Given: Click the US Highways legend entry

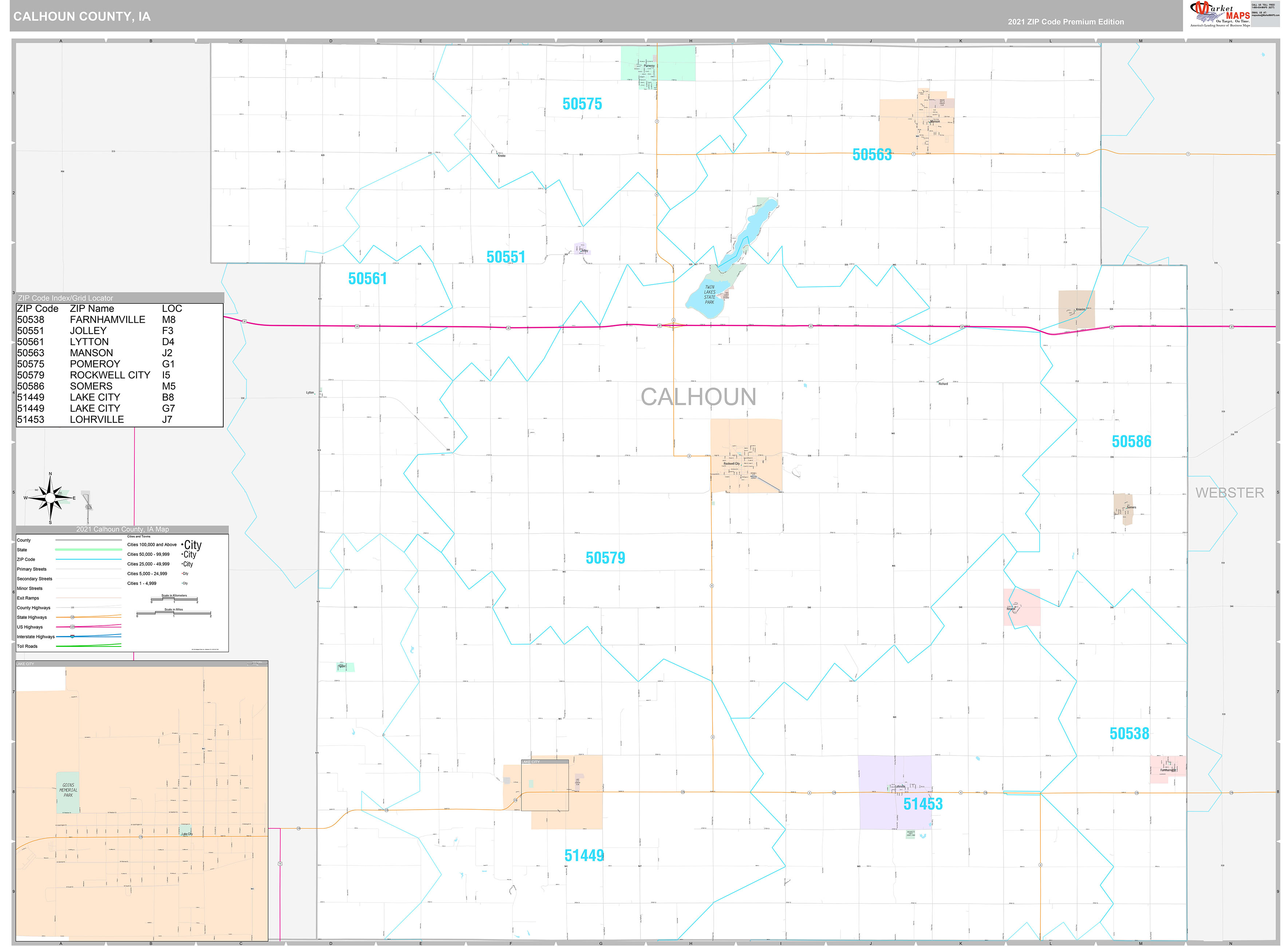Looking at the screenshot, I should point(30,627).
